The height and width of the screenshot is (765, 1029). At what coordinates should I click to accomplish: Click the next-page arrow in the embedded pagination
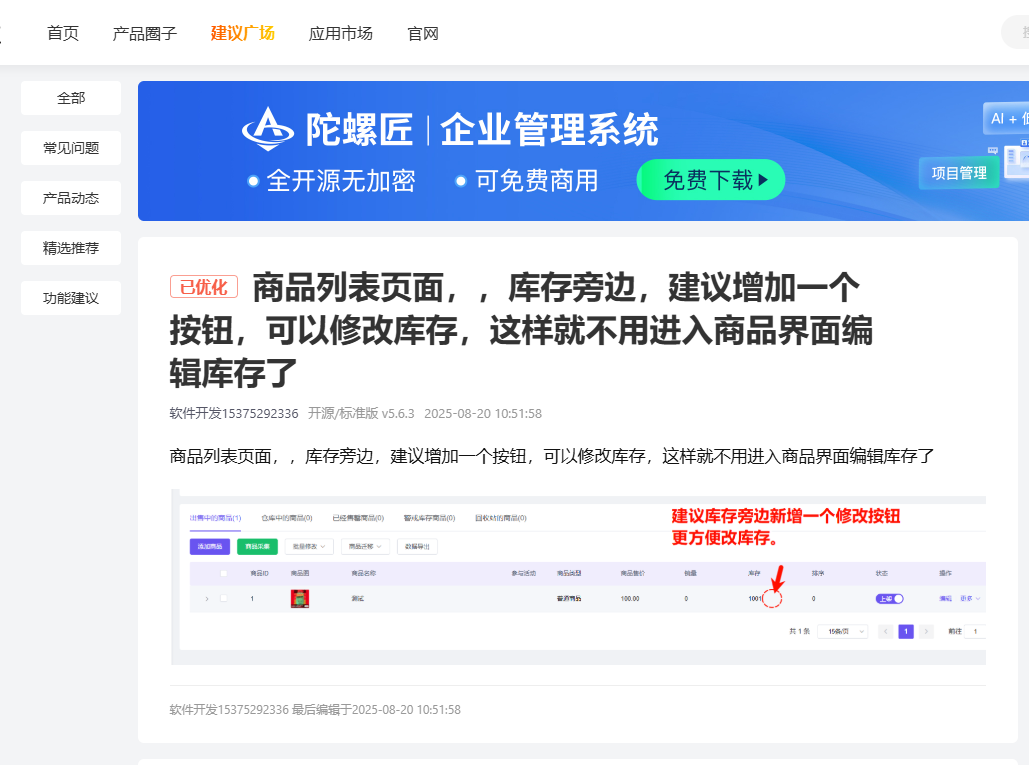[x=926, y=631]
